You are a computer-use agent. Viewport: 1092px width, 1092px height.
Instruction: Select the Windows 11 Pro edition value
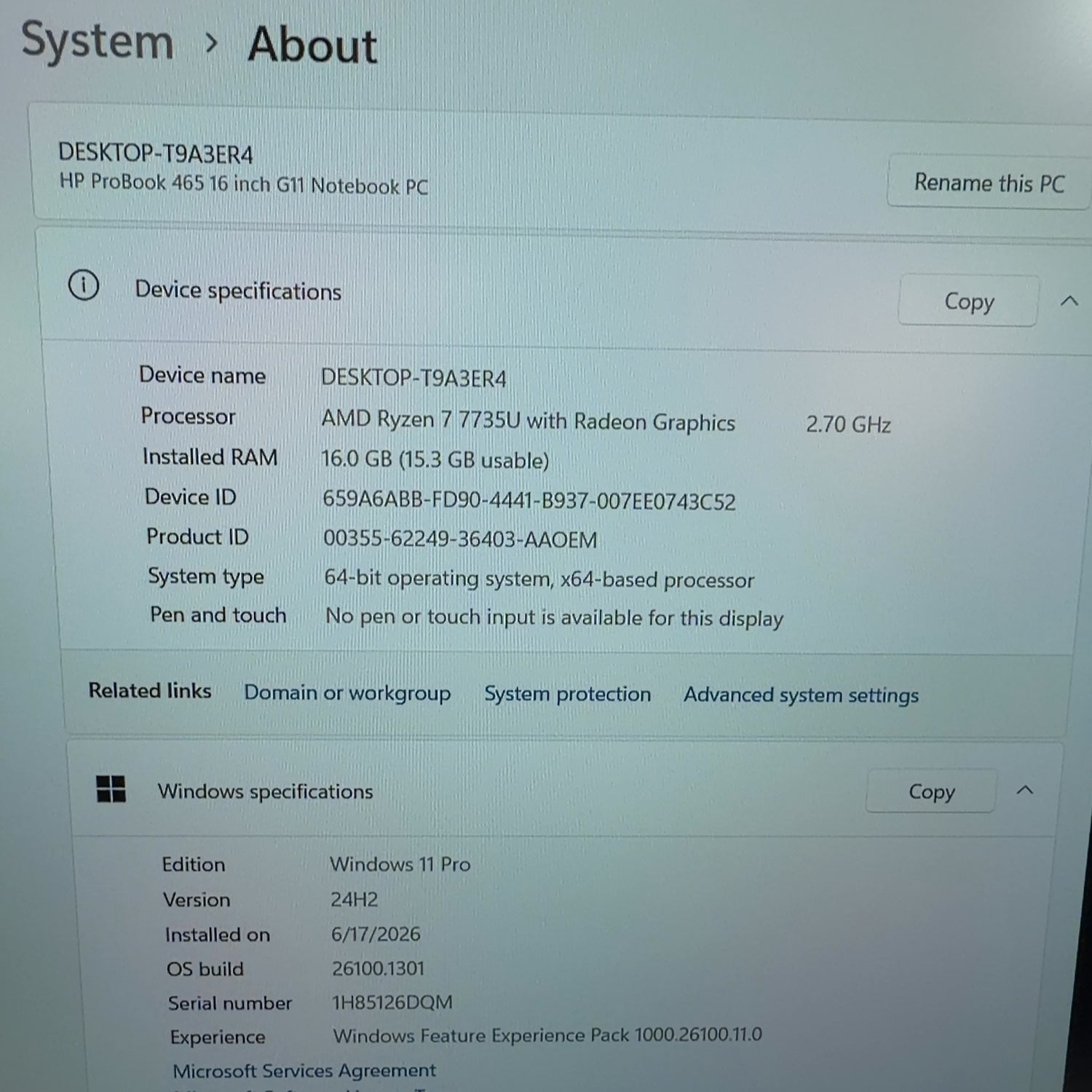click(x=400, y=864)
